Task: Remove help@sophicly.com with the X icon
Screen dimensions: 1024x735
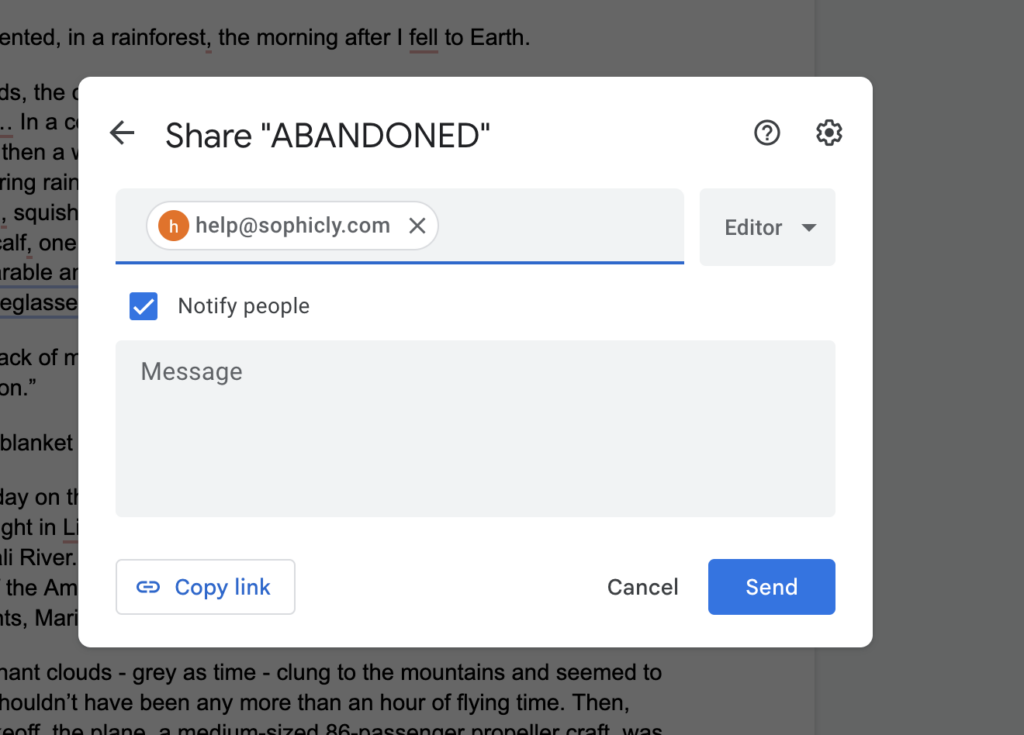Action: 417,226
